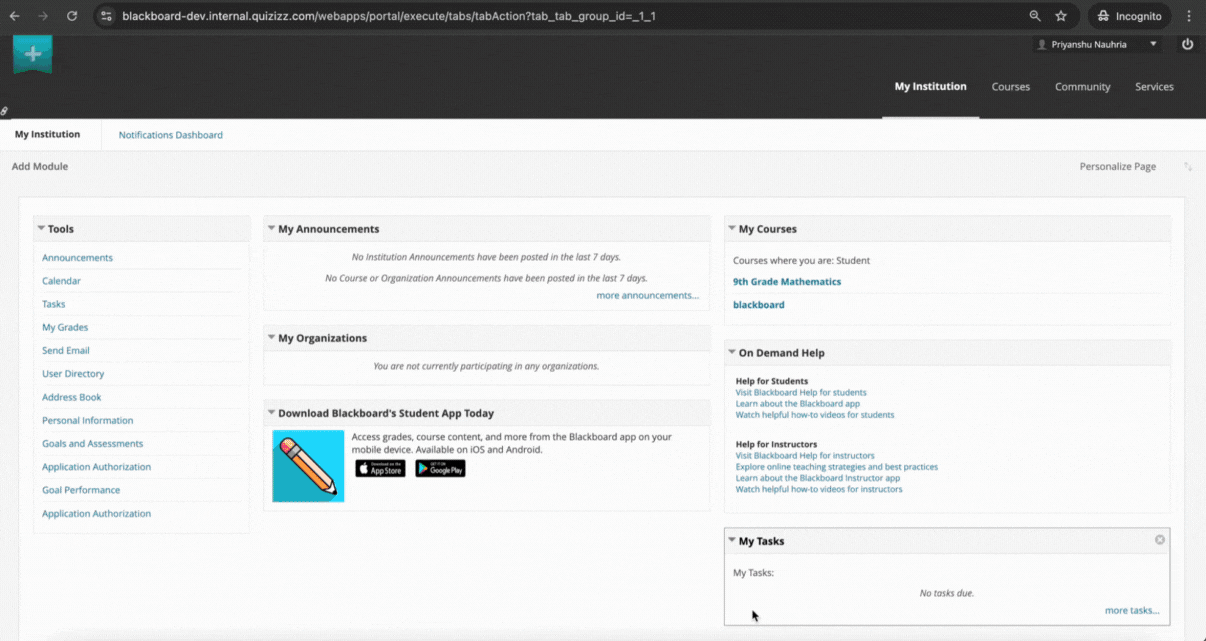Close the My Tasks module

pos(1160,540)
